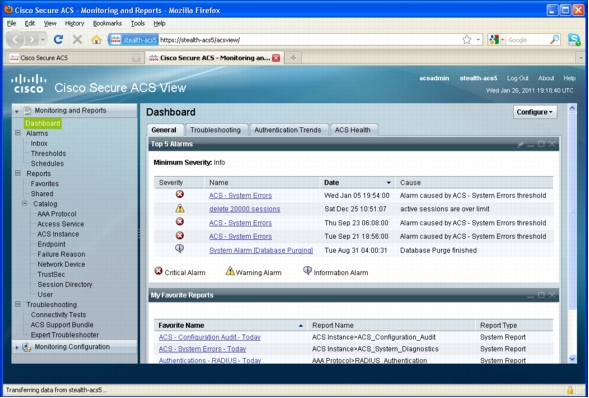
Task: Open the tab list dropdown arrow
Action: pos(581,58)
